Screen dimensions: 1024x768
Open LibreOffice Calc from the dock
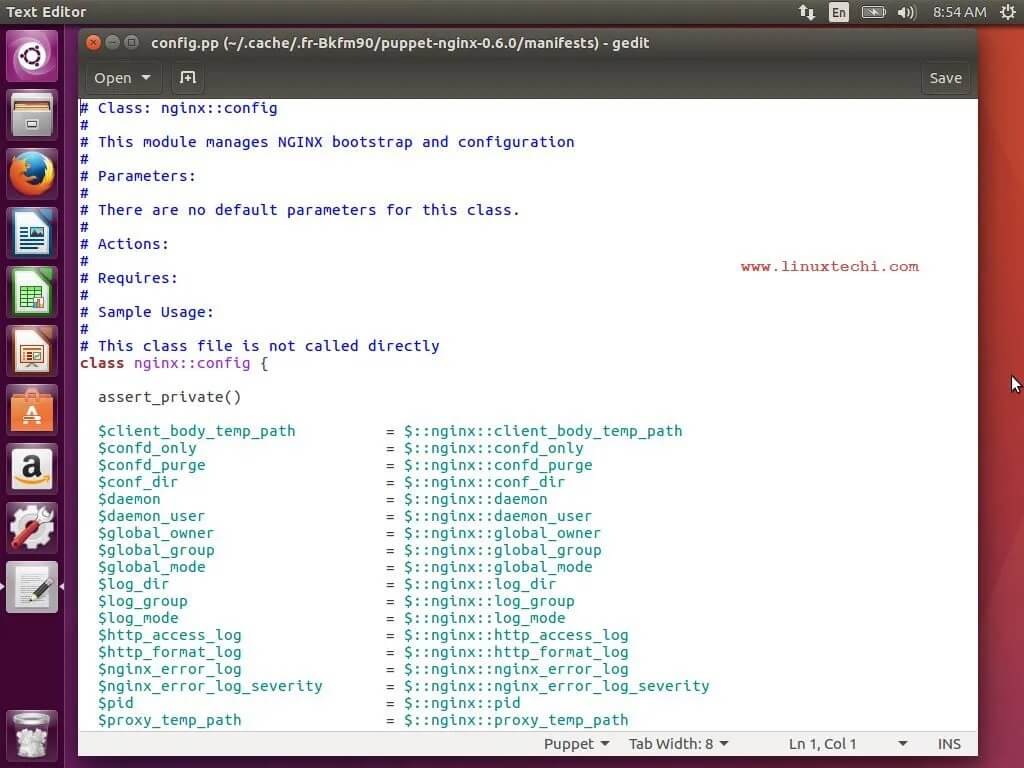[31, 292]
